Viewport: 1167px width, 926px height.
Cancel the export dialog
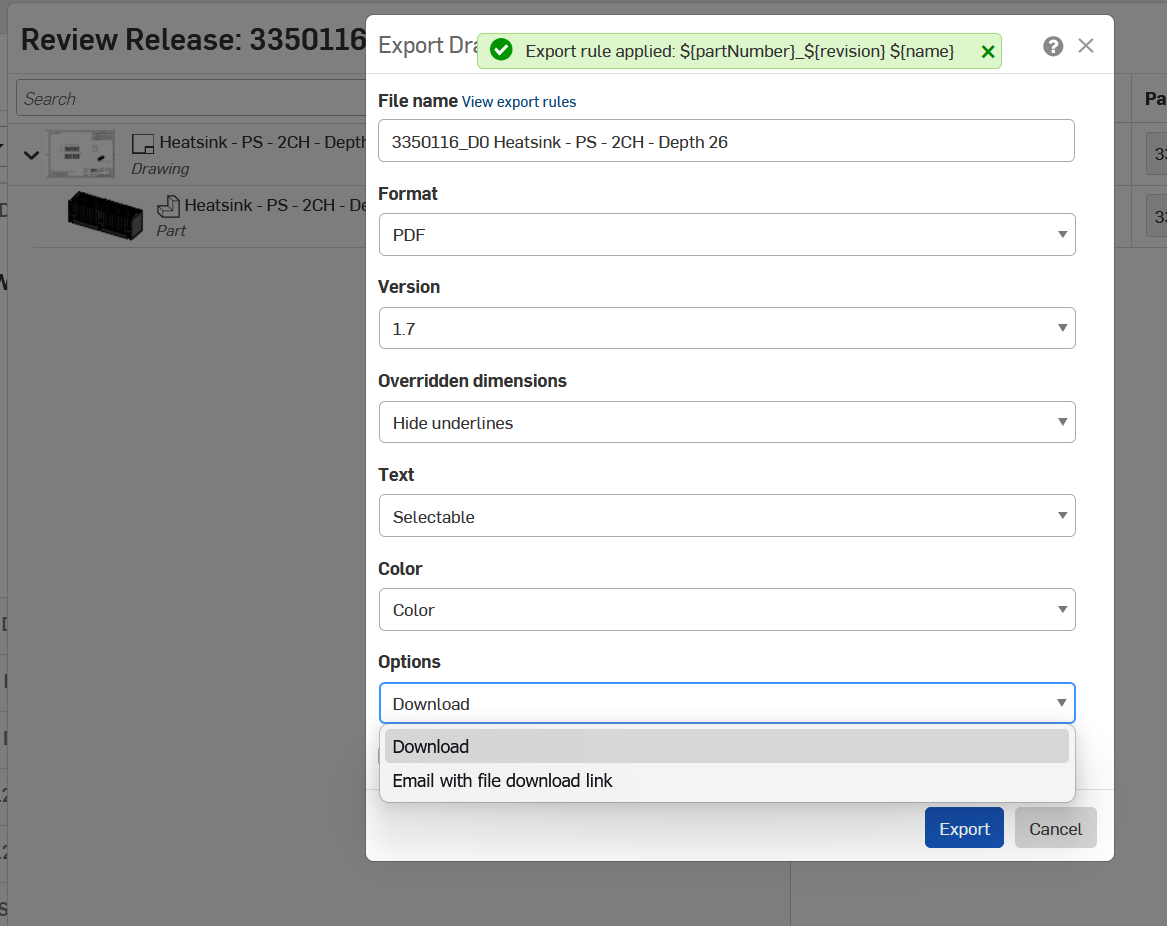[x=1055, y=828]
